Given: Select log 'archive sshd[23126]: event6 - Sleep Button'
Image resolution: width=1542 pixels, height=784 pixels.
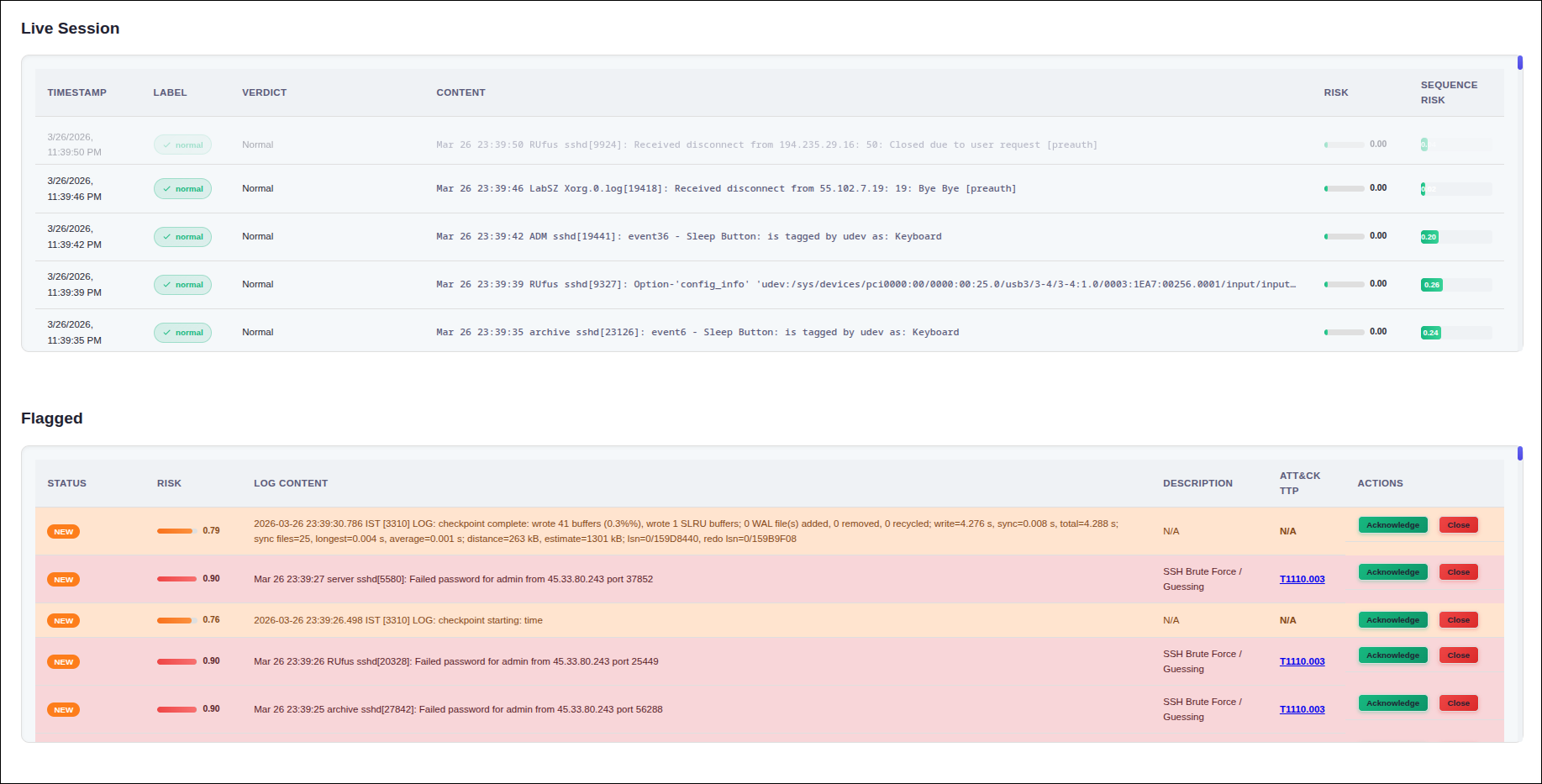Looking at the screenshot, I should pos(697,333).
